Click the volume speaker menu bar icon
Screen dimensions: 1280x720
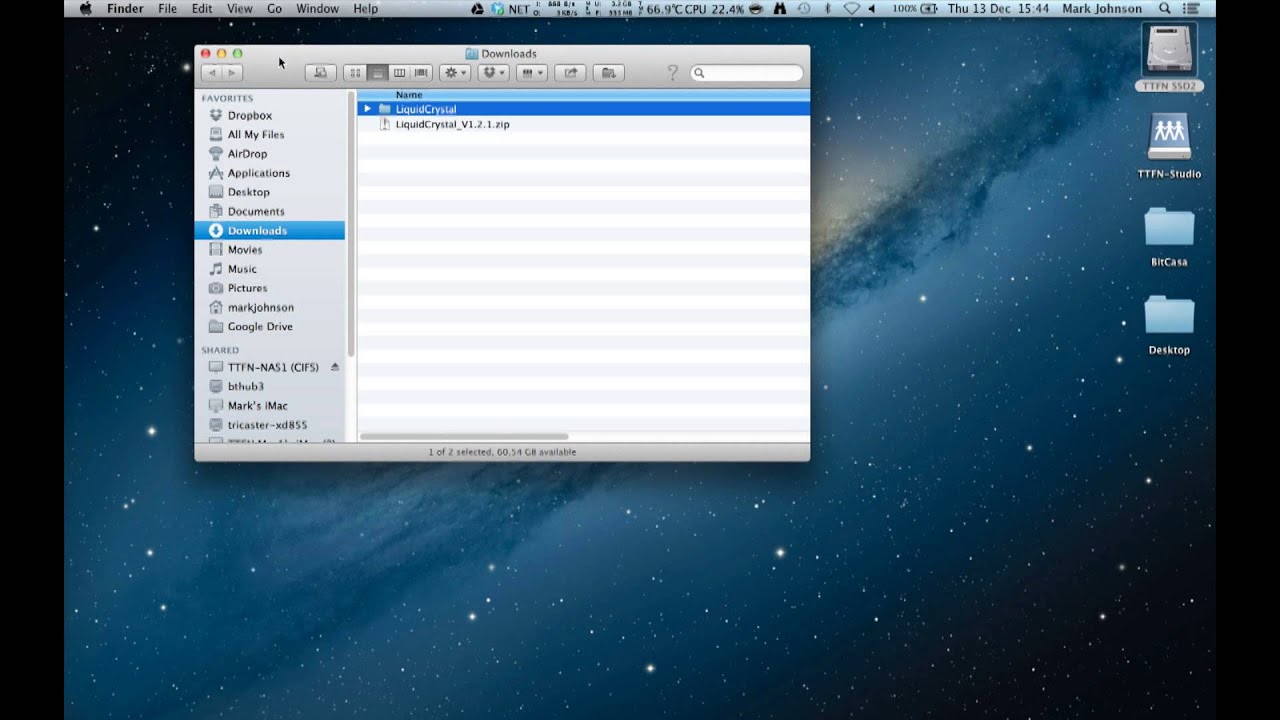click(x=871, y=9)
